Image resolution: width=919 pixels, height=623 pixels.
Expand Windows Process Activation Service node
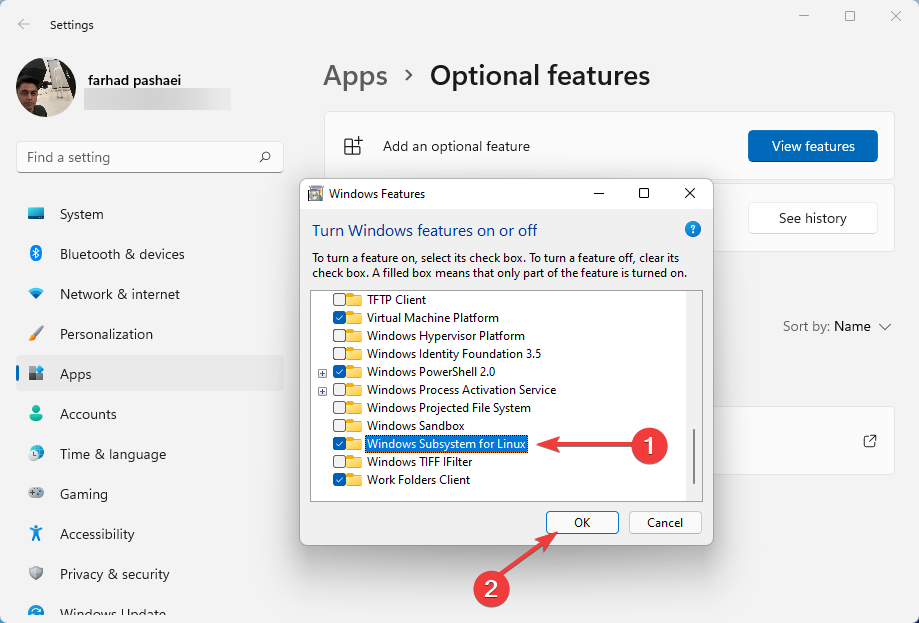coord(322,389)
